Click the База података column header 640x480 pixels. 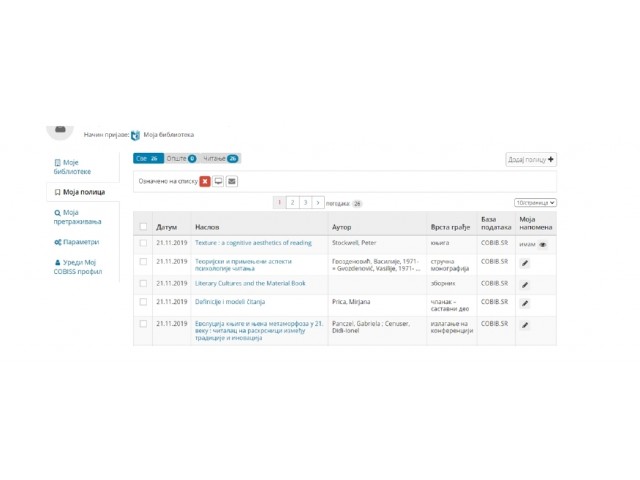pos(496,223)
